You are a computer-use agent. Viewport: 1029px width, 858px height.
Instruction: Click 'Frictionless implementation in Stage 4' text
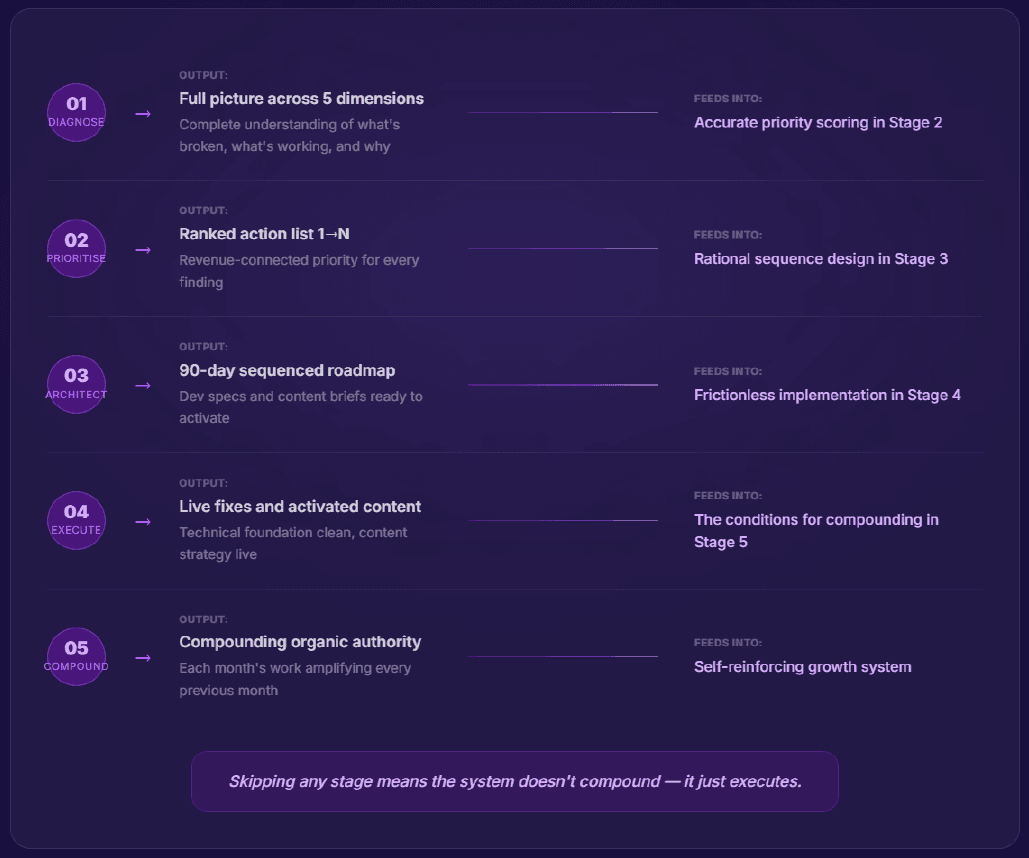coord(827,395)
